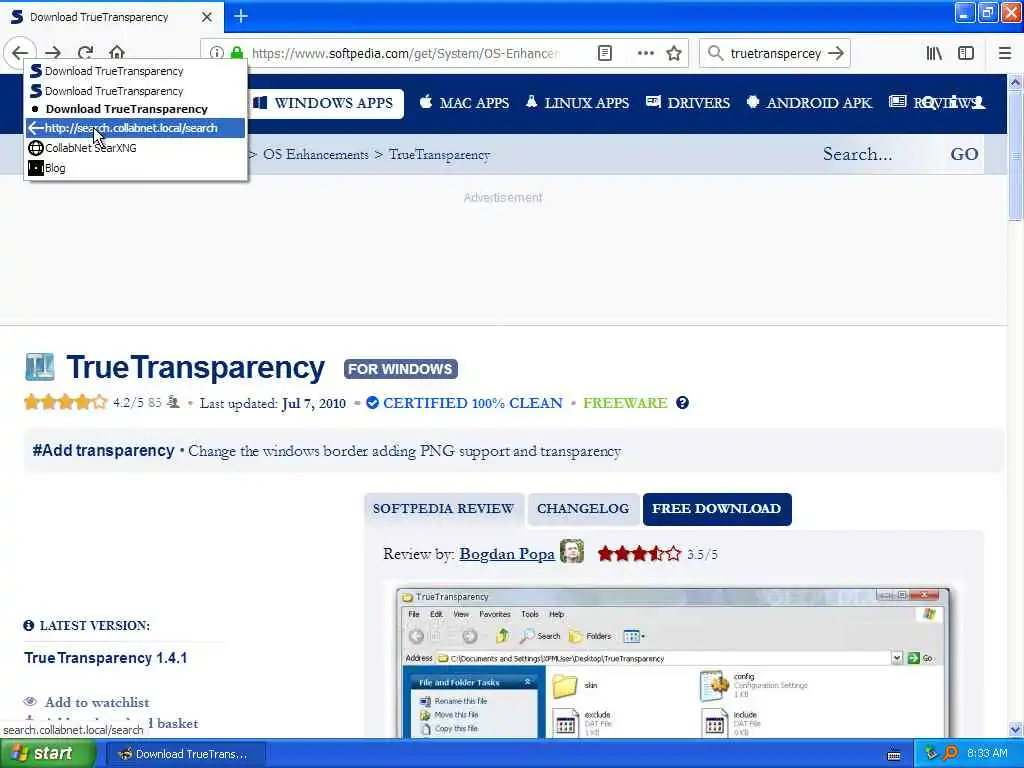Click the address bar URL
Image resolution: width=1024 pixels, height=768 pixels.
405,54
